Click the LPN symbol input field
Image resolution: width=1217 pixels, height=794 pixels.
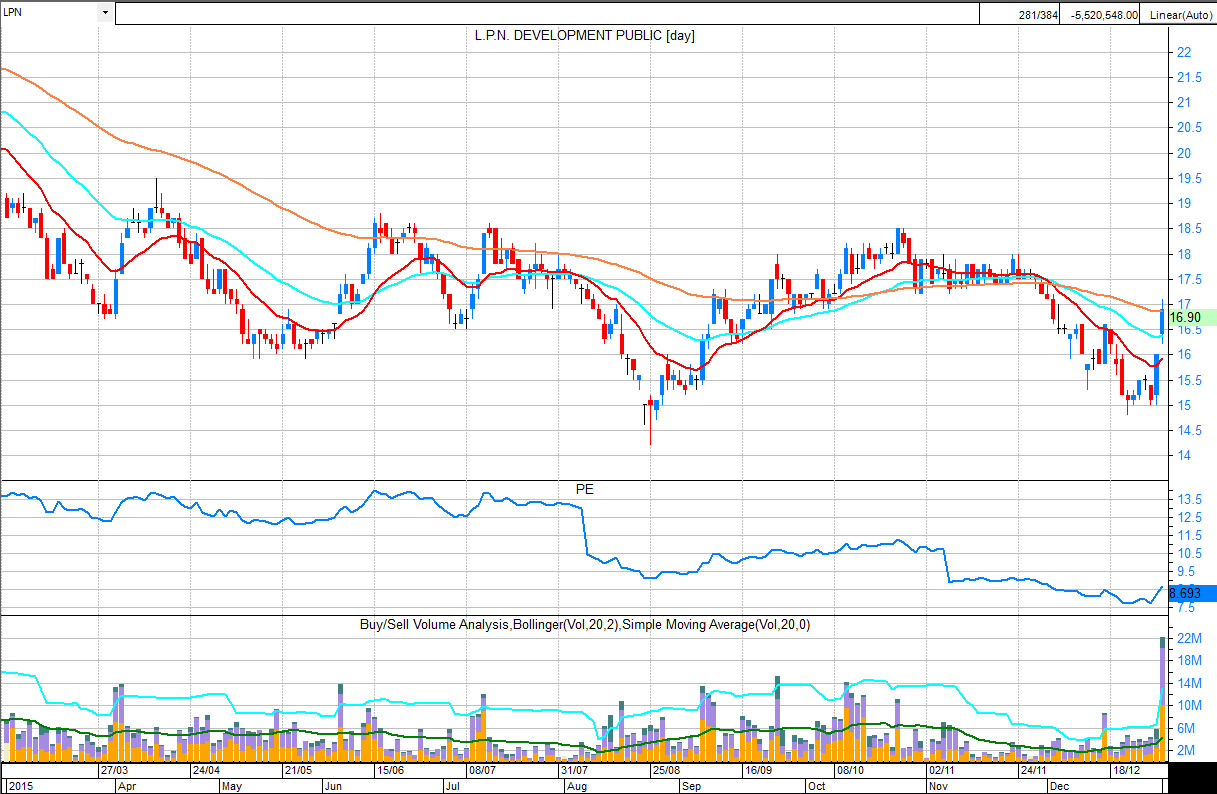tap(48, 13)
